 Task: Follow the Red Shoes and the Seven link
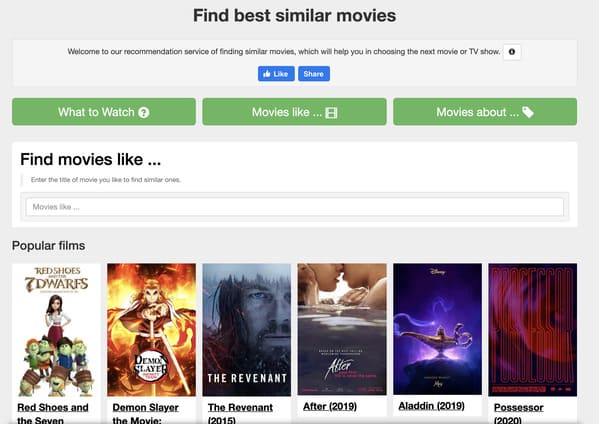[53, 413]
